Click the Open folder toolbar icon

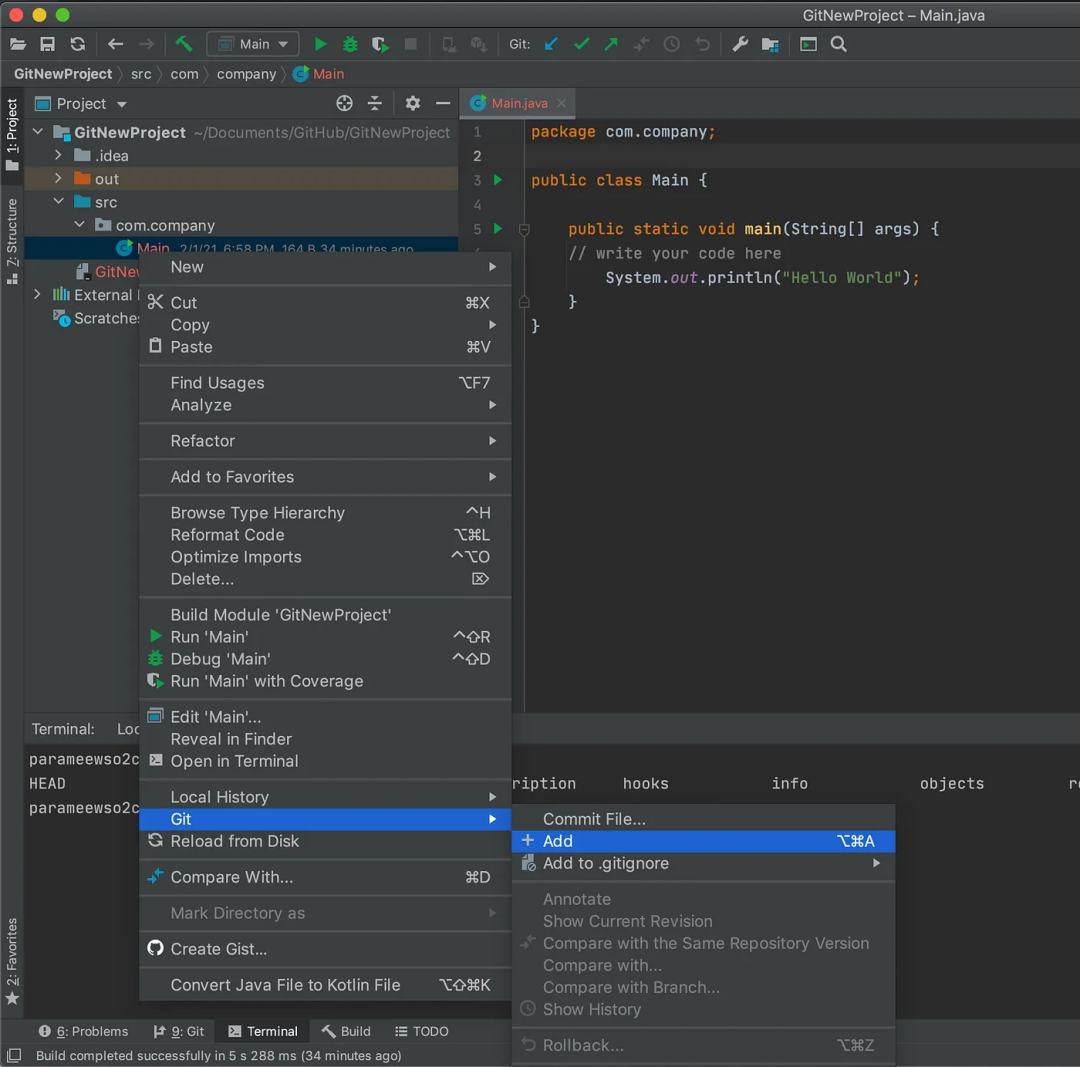pyautogui.click(x=18, y=45)
